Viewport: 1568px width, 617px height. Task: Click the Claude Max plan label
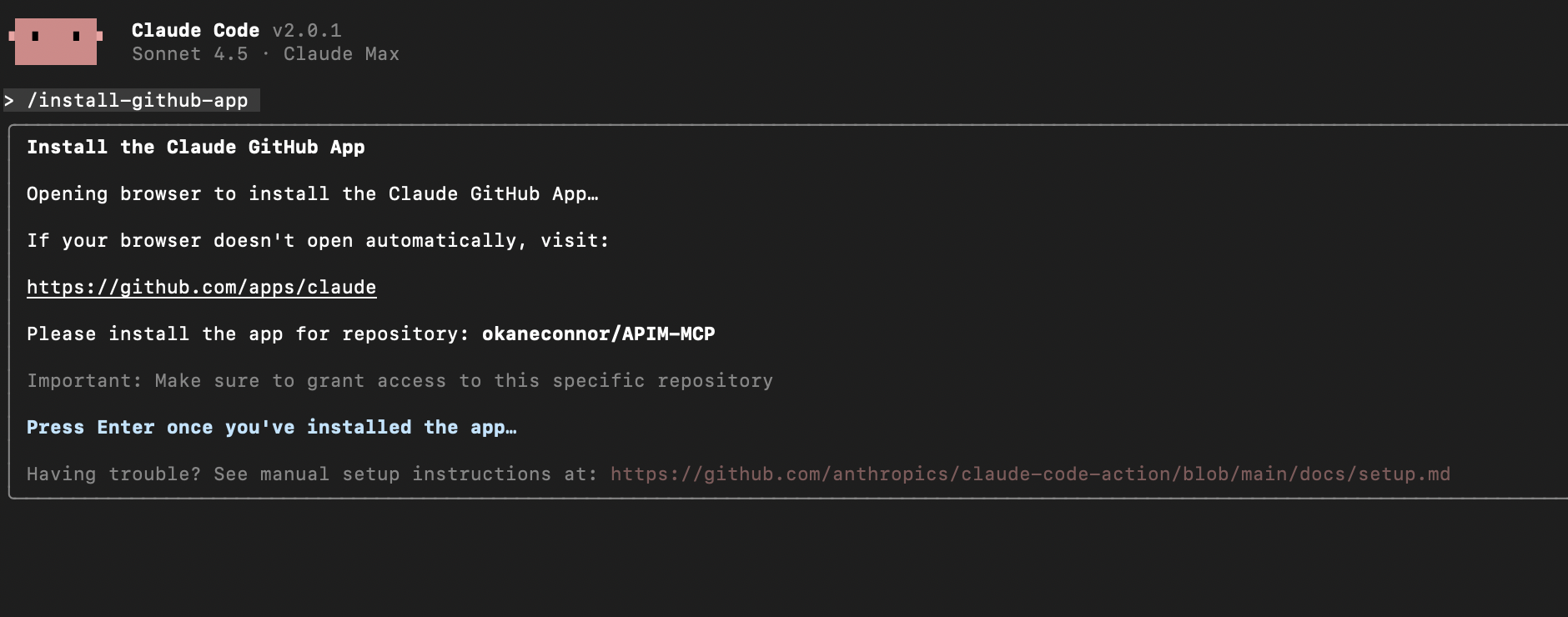click(x=341, y=54)
